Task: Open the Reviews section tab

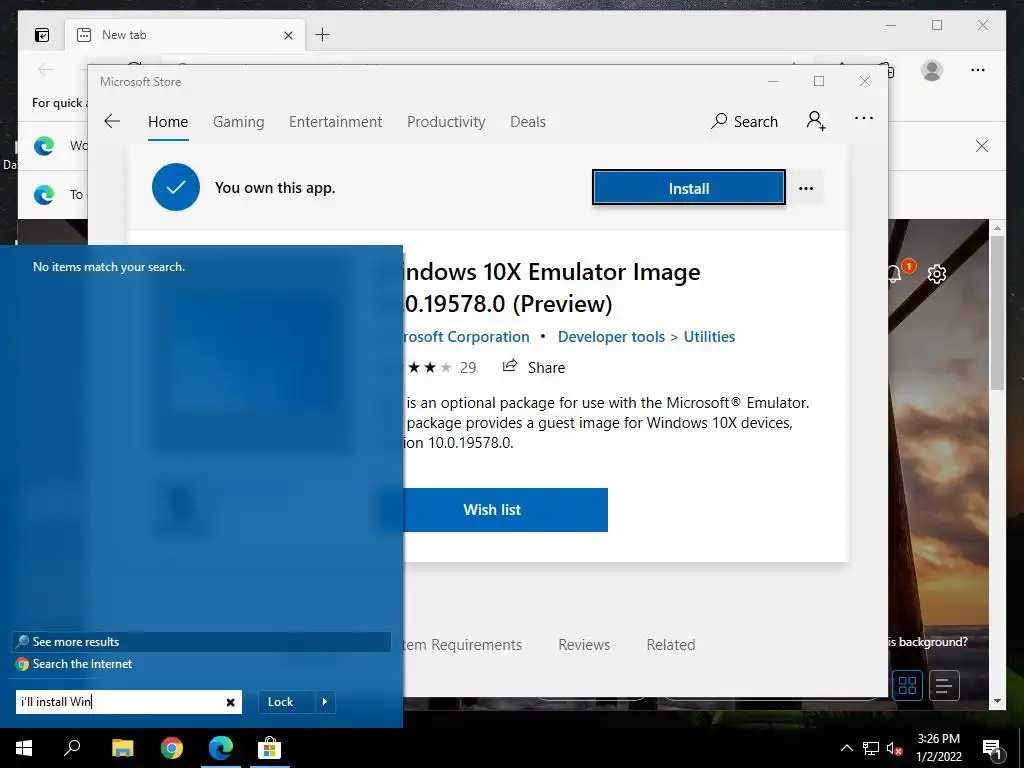Action: tap(584, 645)
